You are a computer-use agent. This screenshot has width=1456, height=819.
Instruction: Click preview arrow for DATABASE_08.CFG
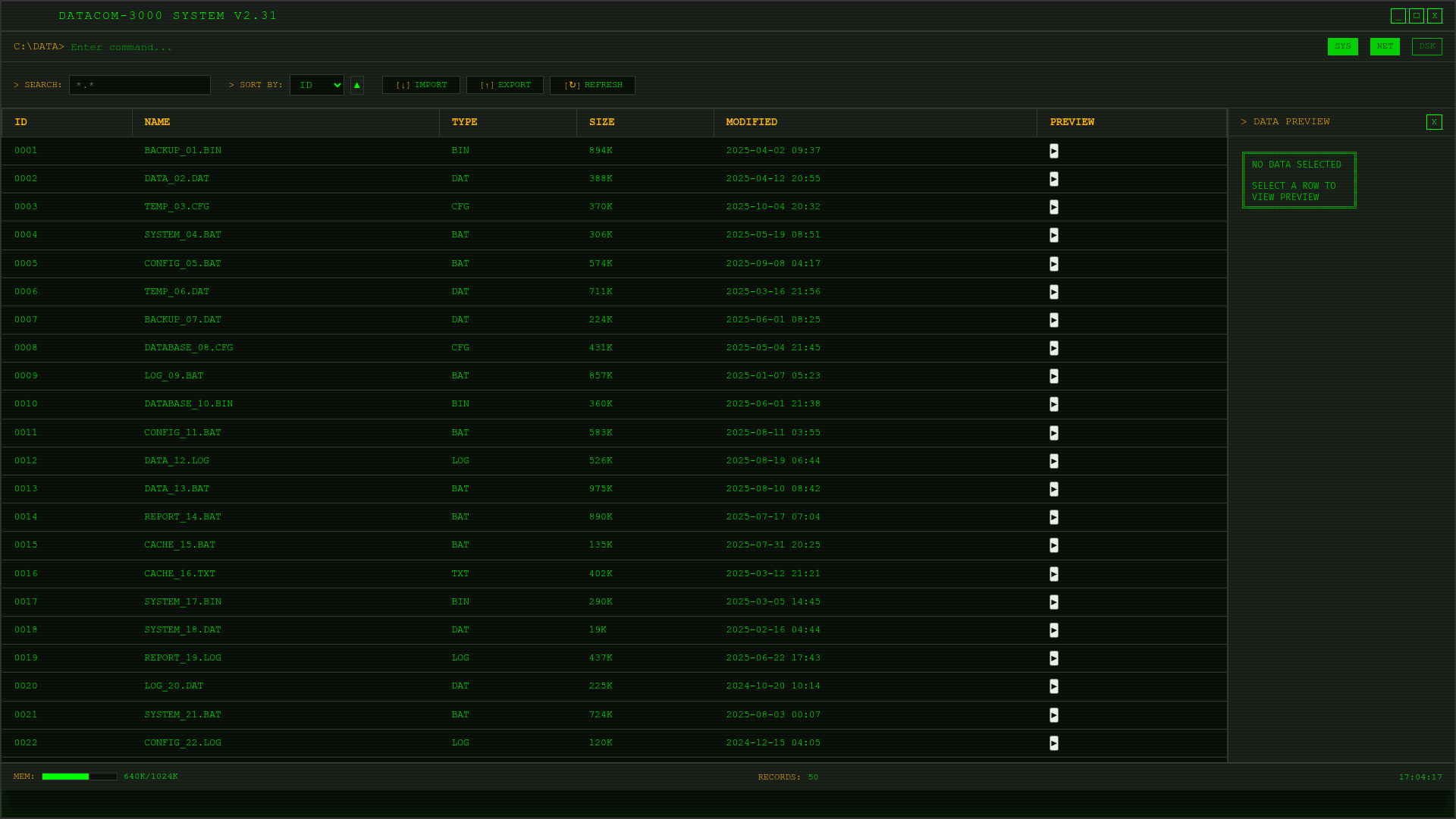pos(1053,348)
